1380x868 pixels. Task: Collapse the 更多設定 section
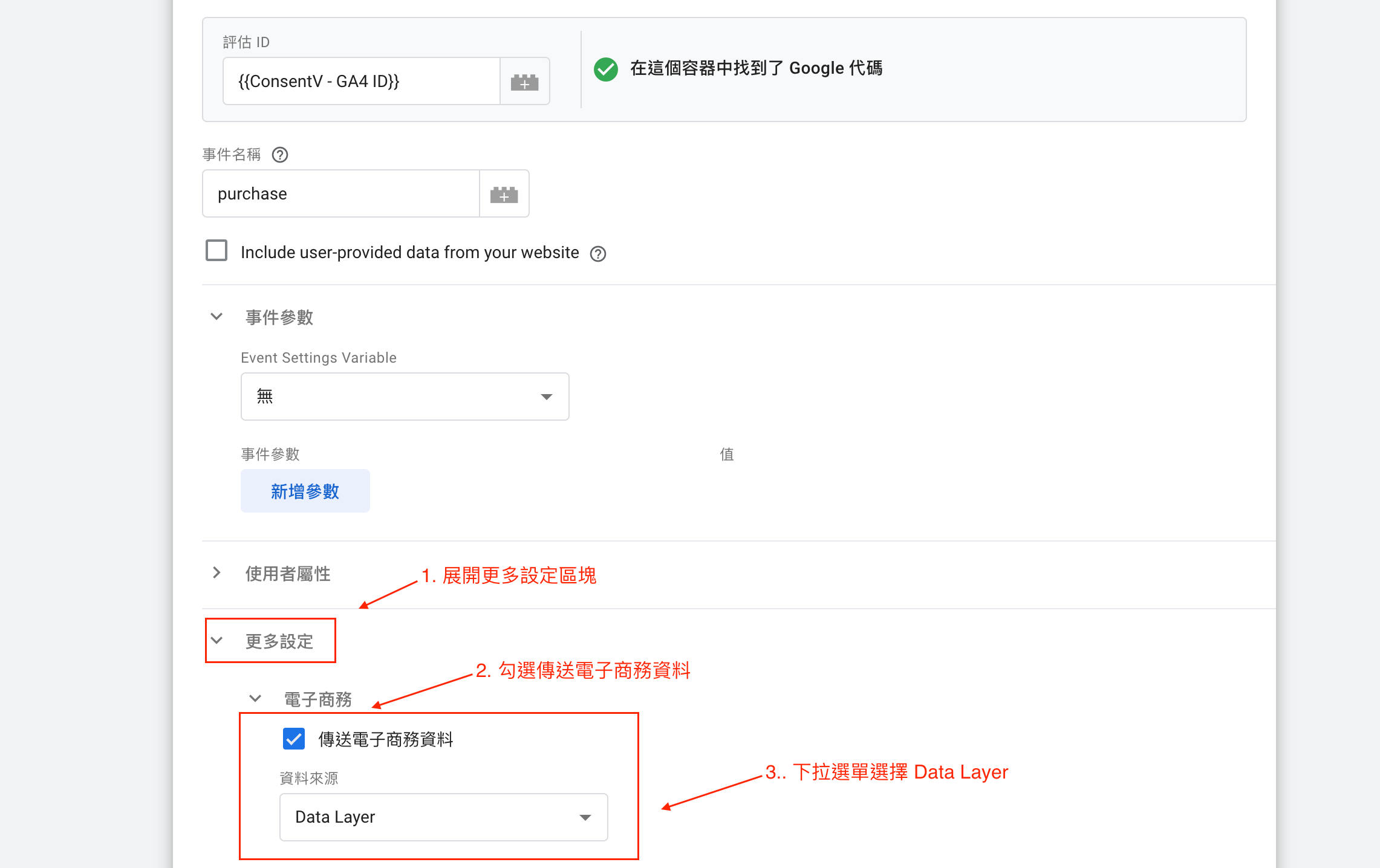[216, 641]
